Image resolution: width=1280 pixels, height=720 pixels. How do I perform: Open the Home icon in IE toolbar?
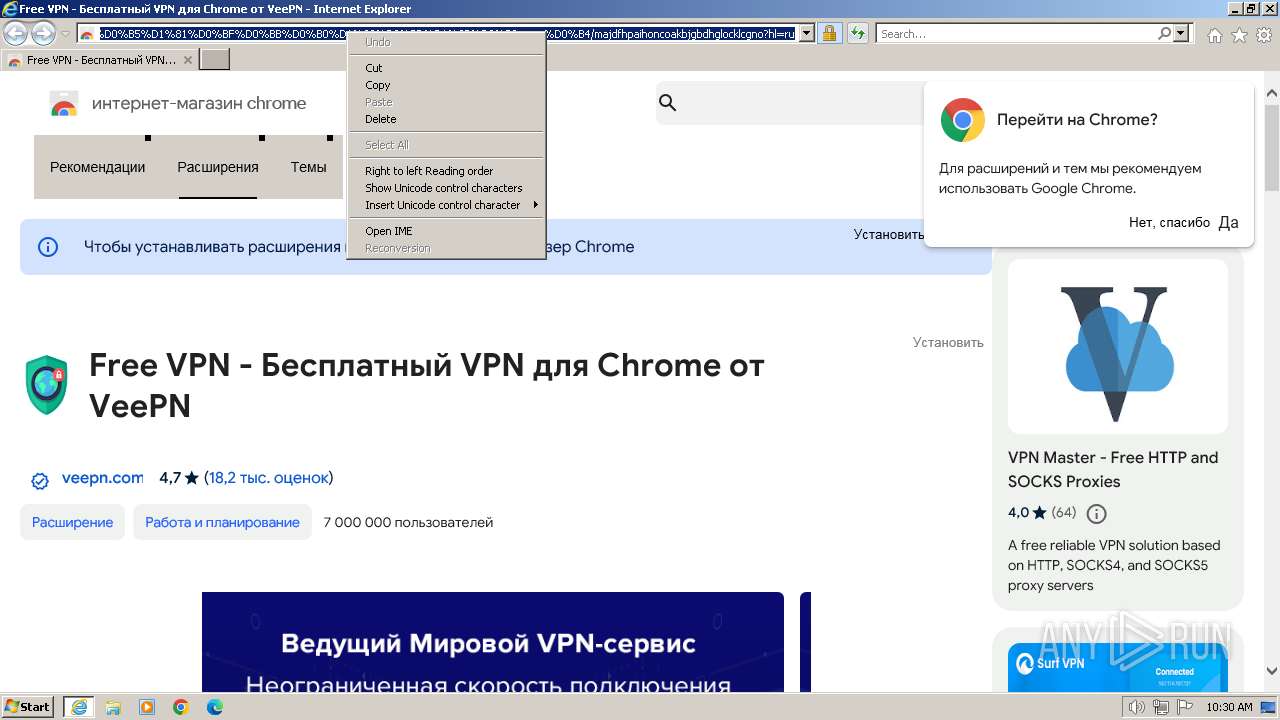click(1214, 35)
